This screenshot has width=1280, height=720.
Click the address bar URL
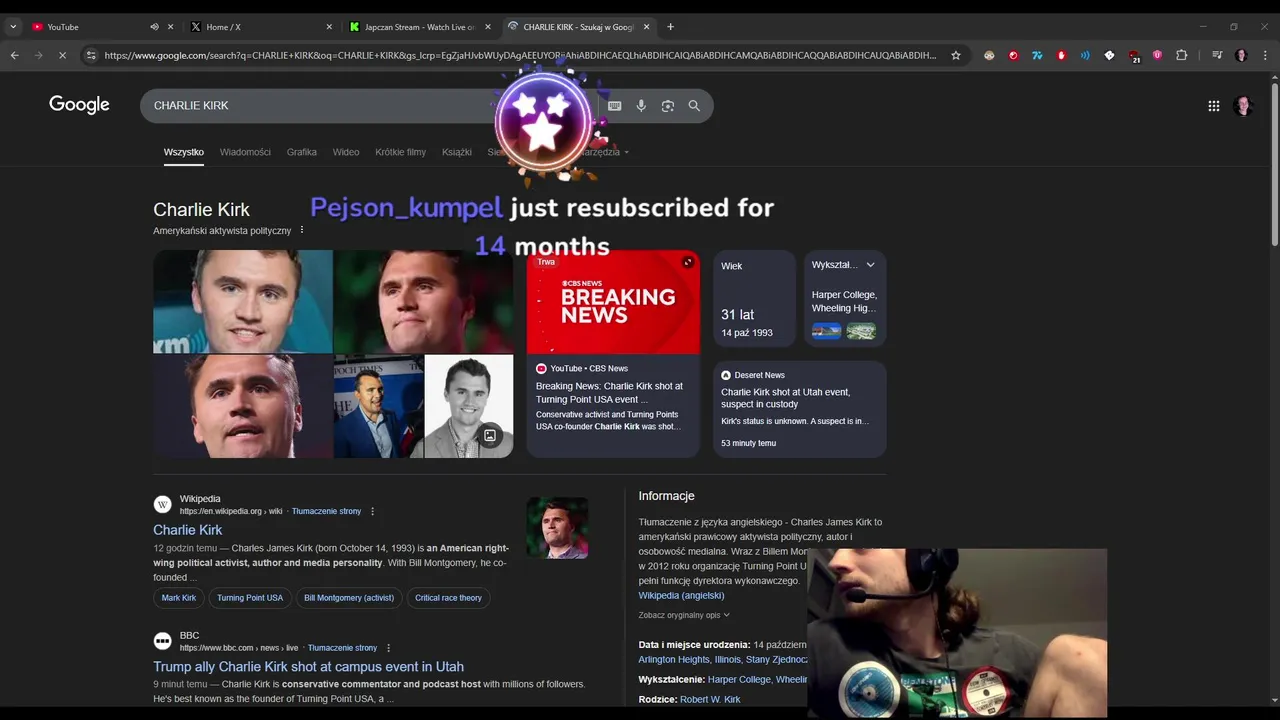click(x=520, y=55)
